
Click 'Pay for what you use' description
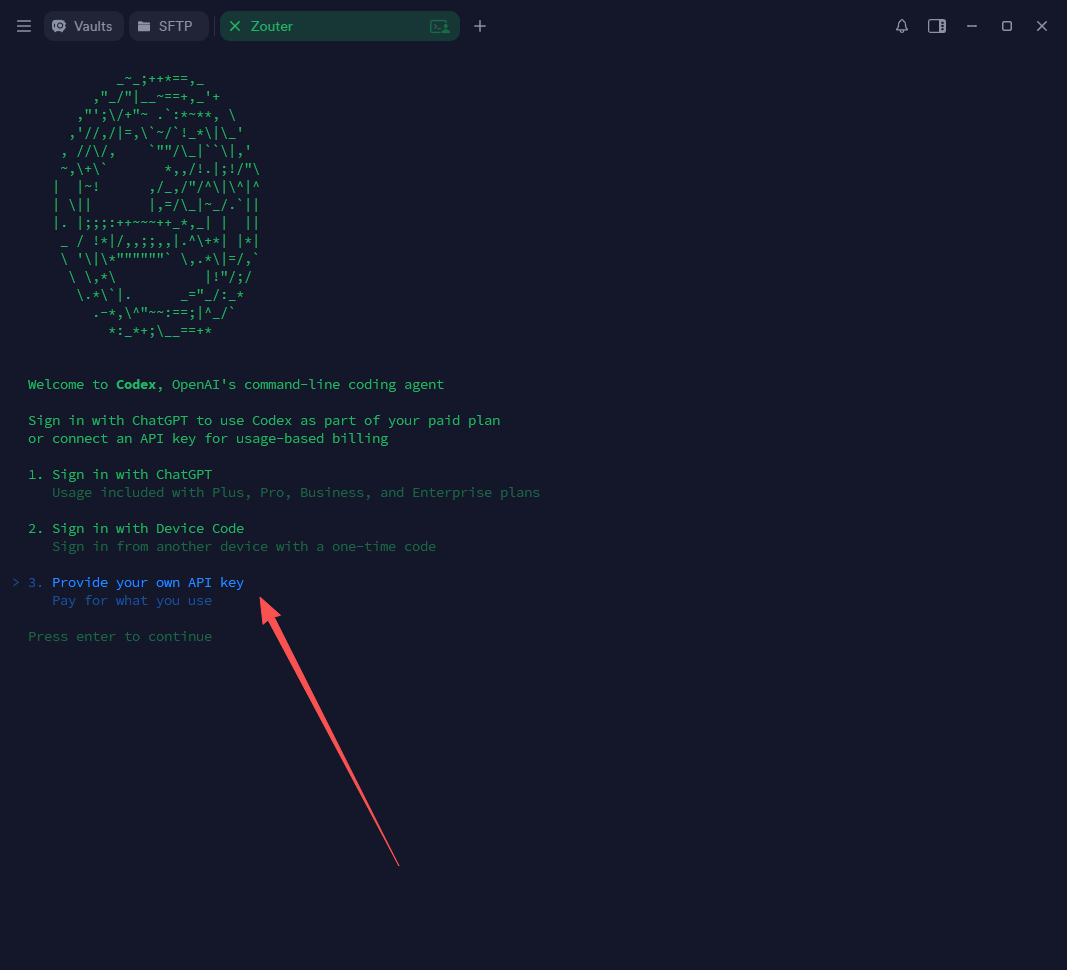pos(132,600)
